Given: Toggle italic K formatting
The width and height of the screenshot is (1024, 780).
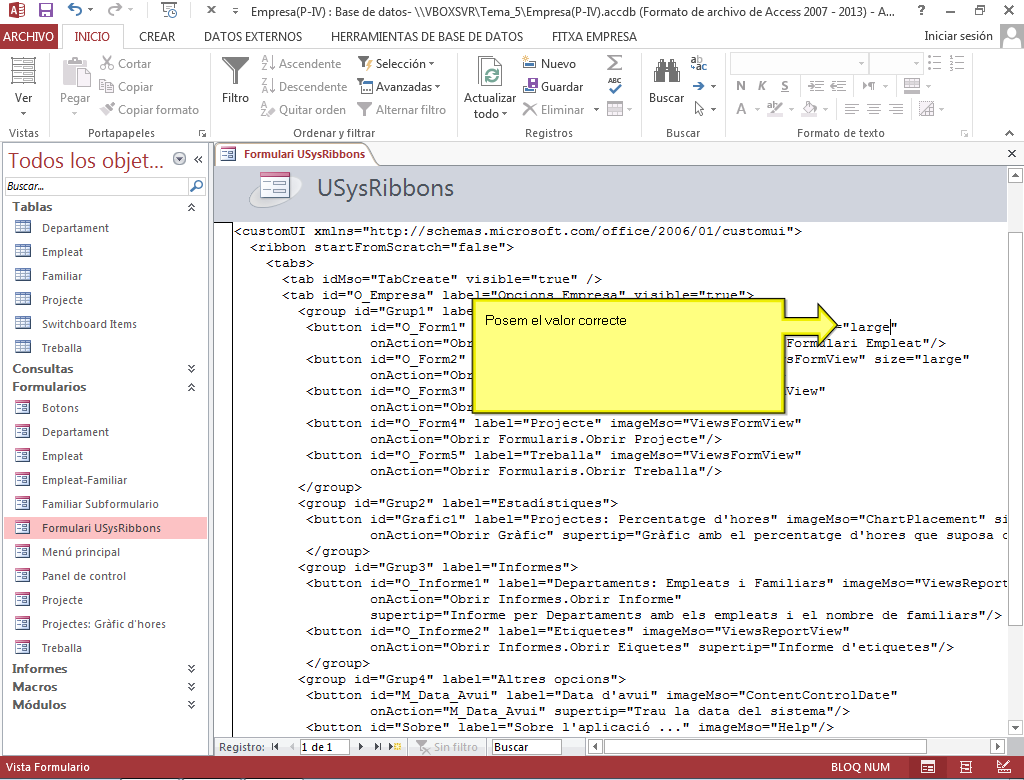Looking at the screenshot, I should [762, 86].
